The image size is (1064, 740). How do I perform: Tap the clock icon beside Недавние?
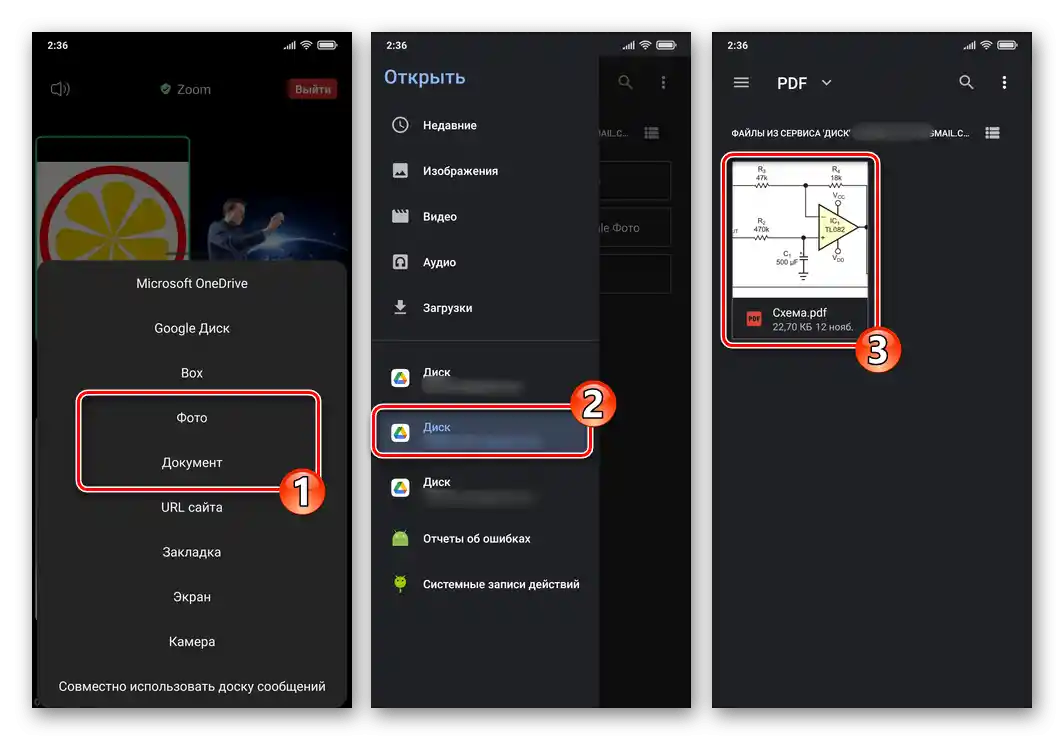coord(400,125)
